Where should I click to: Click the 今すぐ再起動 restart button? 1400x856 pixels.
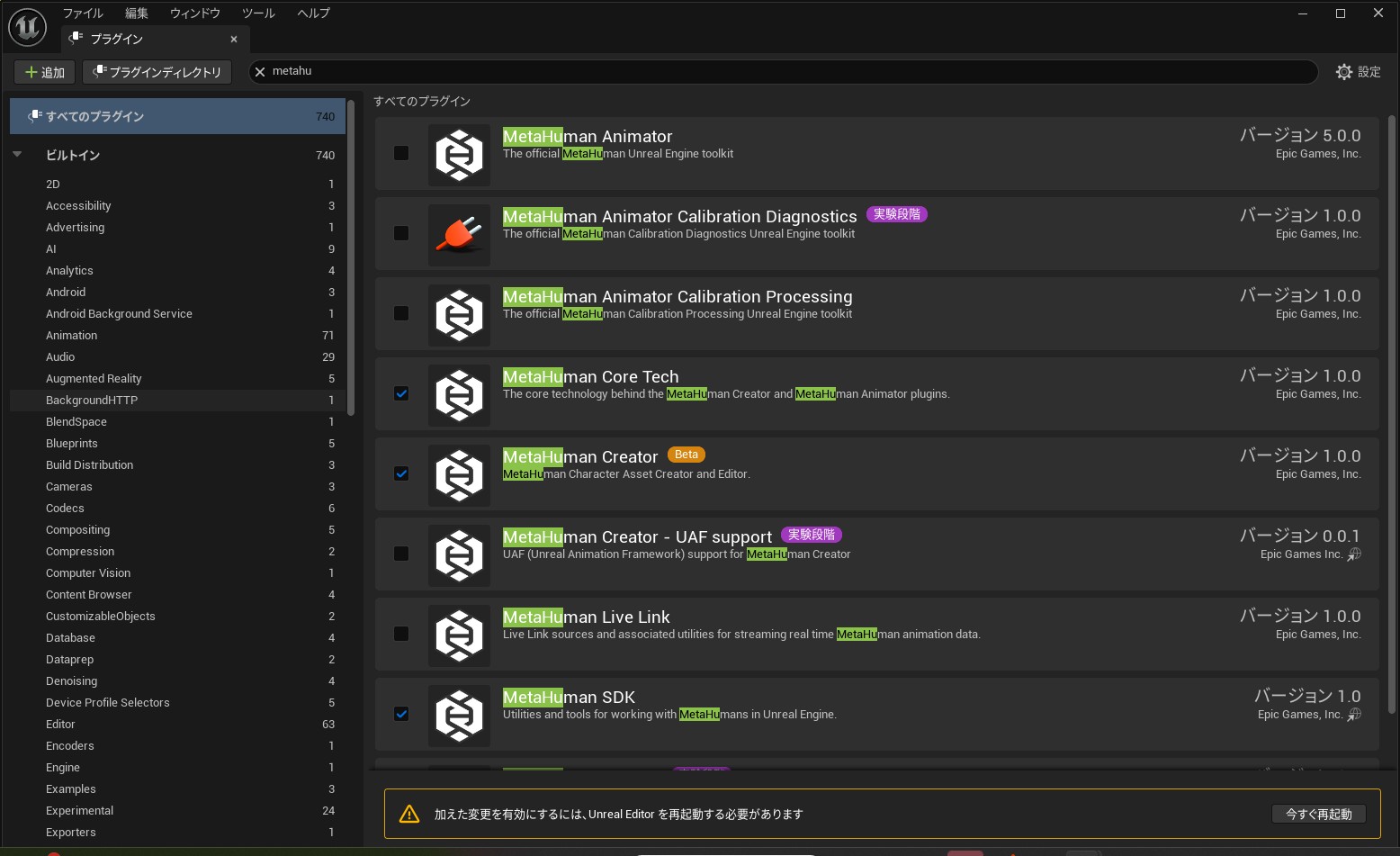point(1318,815)
